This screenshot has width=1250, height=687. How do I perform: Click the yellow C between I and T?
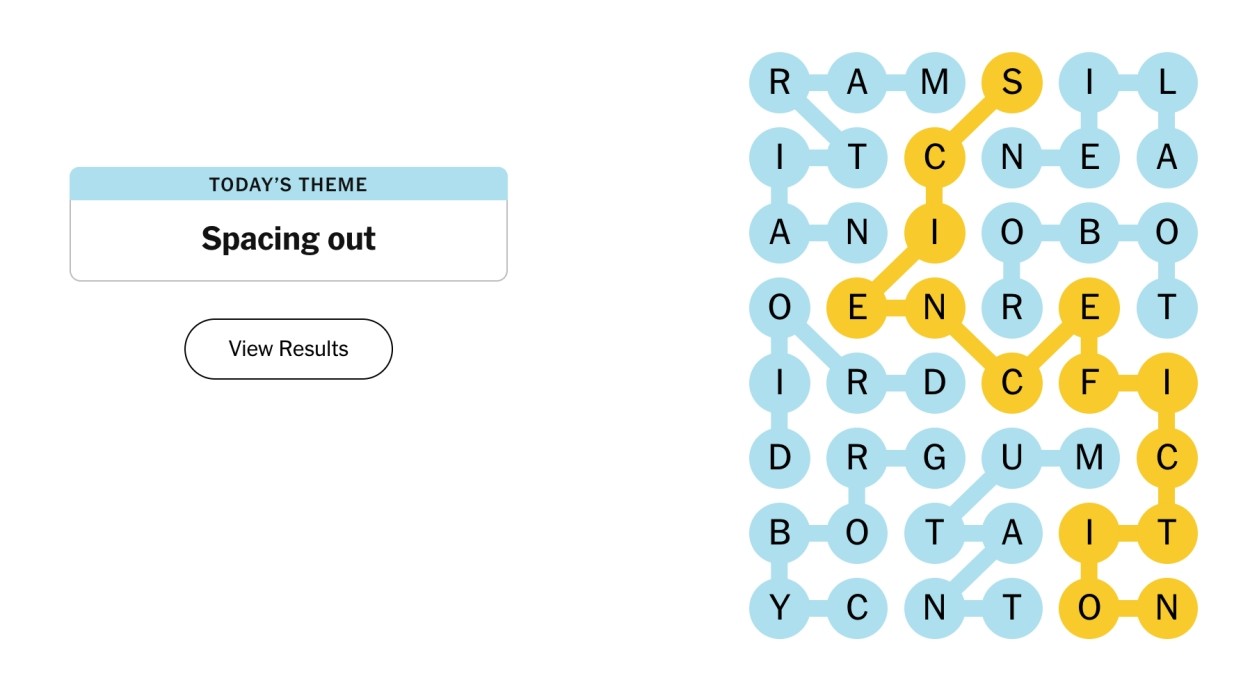[1167, 457]
